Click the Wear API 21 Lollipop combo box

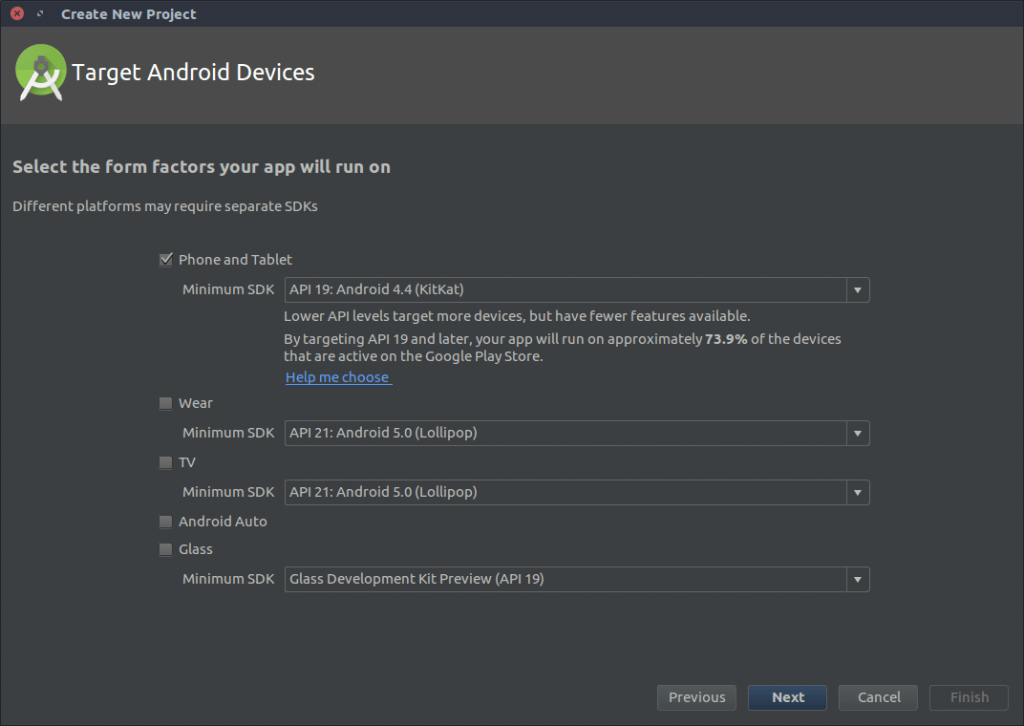pos(577,434)
